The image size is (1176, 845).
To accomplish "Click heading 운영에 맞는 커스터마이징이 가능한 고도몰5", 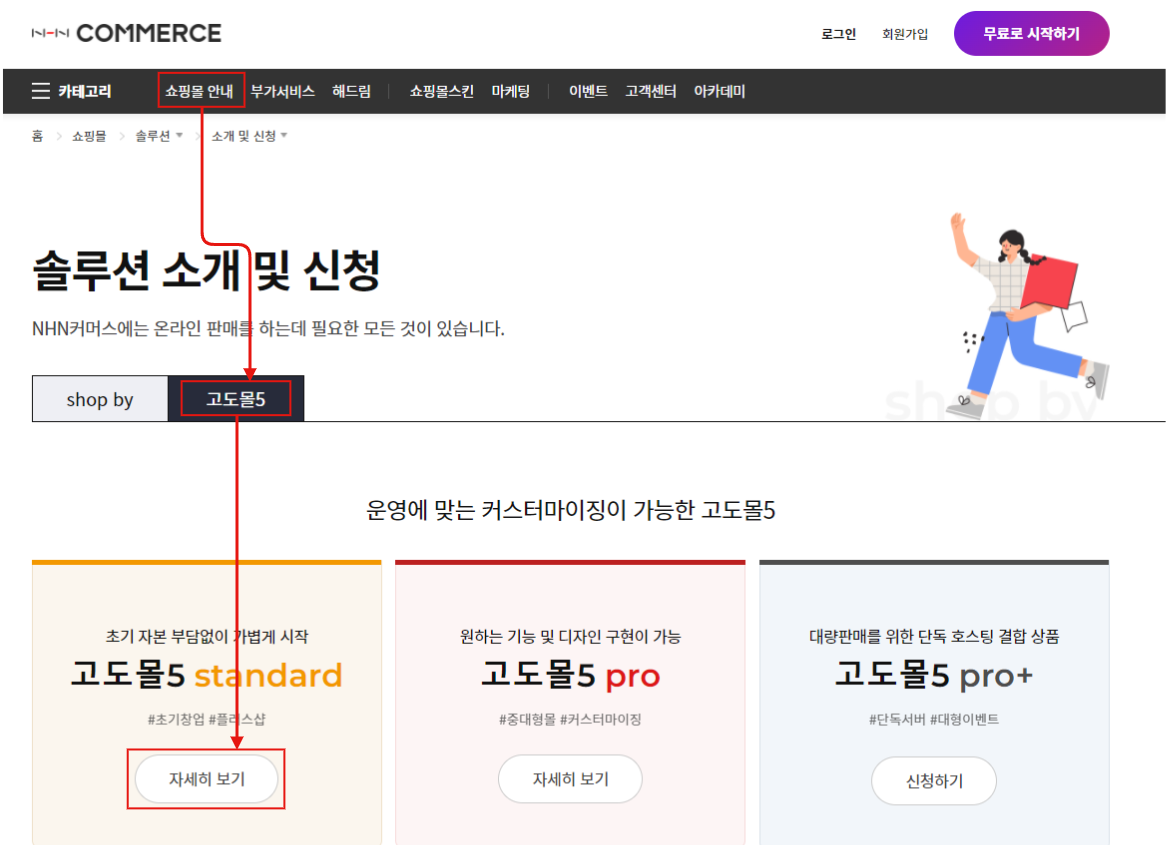I will click(x=570, y=510).
